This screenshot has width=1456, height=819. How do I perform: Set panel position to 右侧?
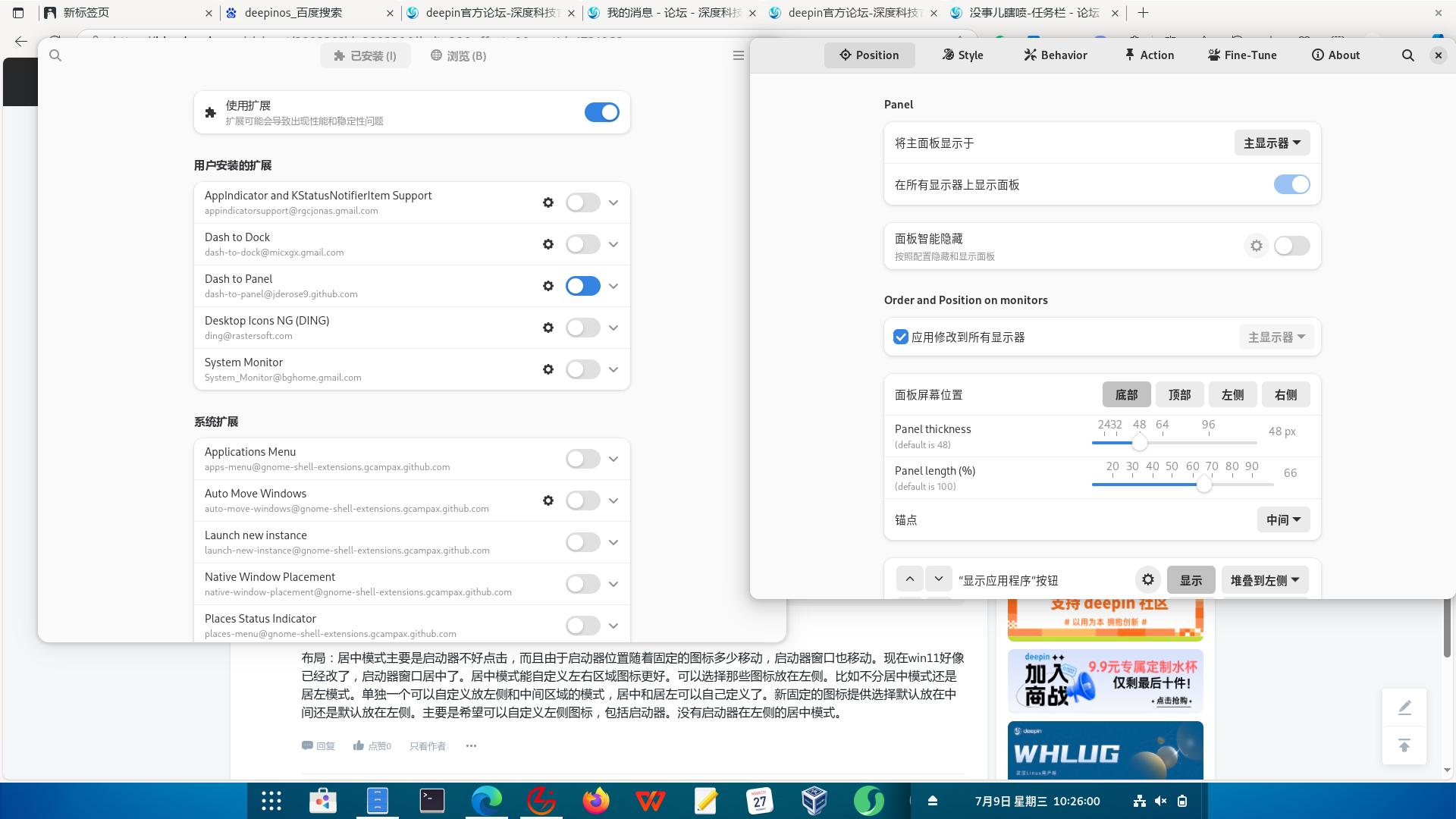[1285, 394]
